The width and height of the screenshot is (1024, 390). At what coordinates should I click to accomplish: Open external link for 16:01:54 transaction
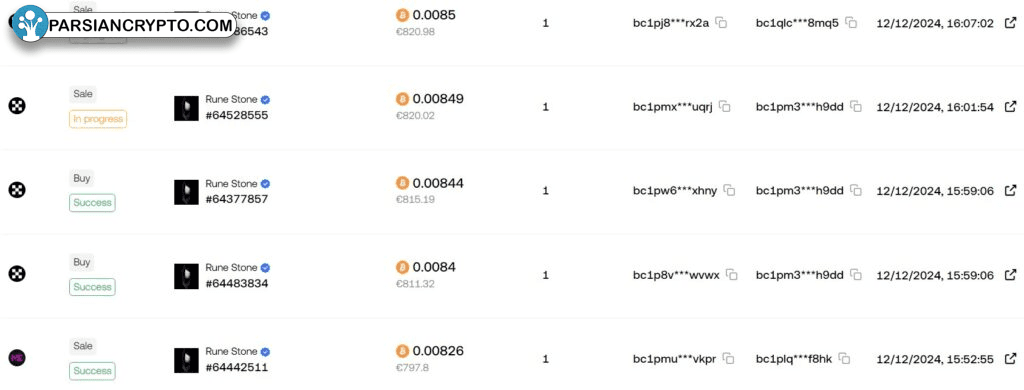1010,106
